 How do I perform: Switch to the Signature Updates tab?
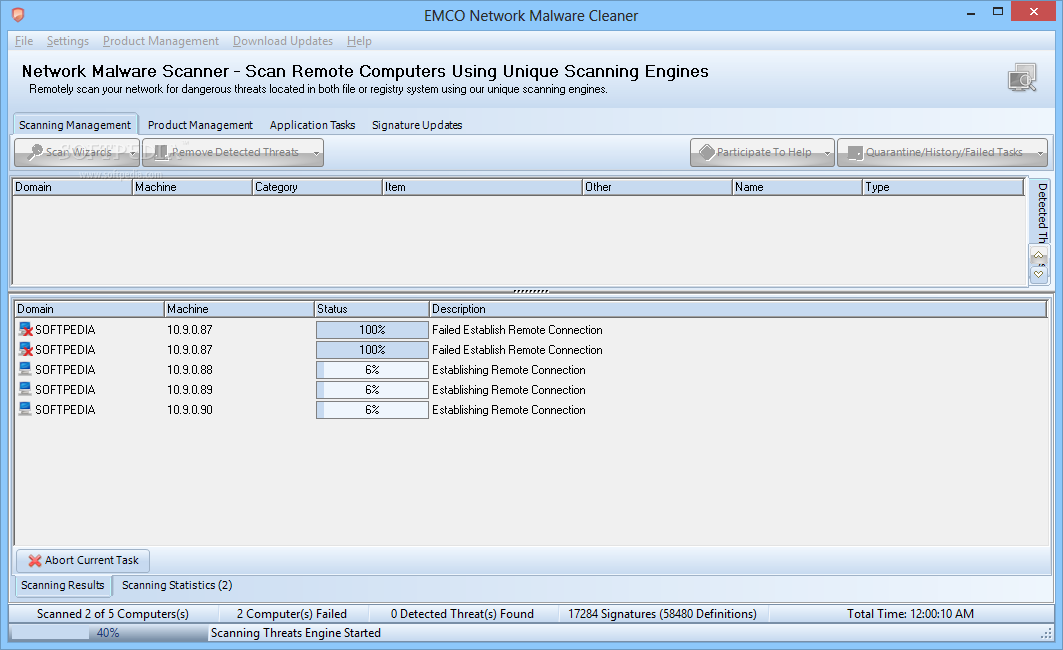coord(417,125)
